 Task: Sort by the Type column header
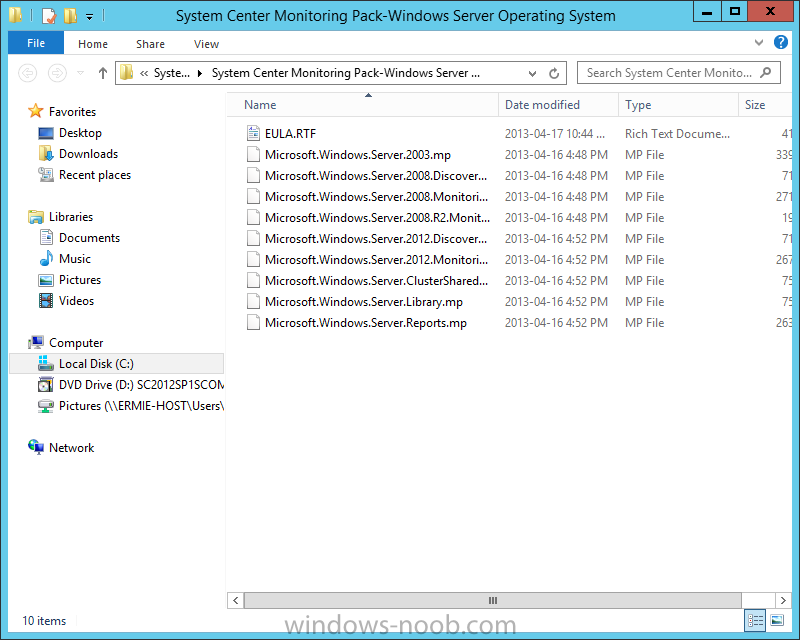coord(678,105)
